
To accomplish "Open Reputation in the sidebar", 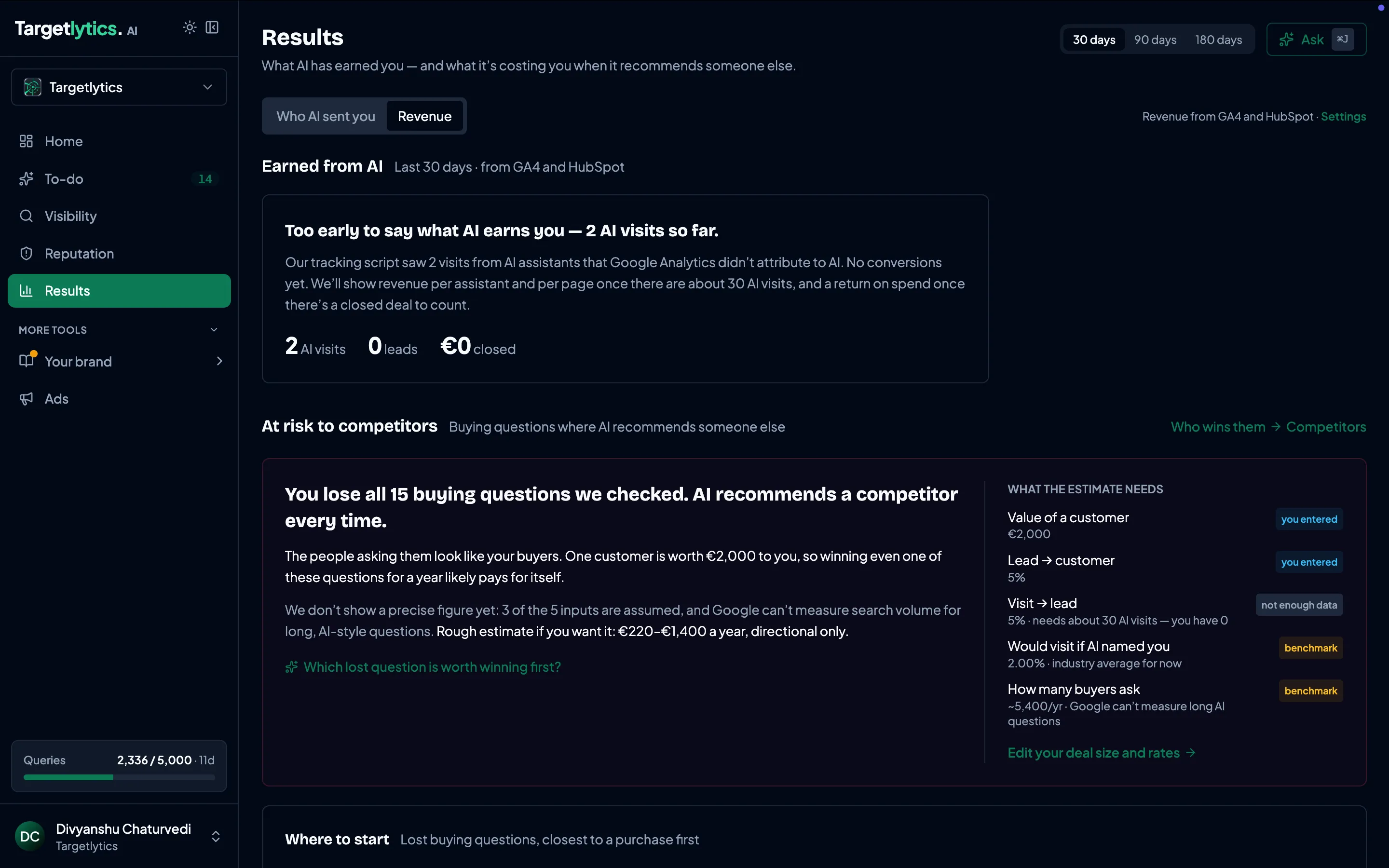I will pyautogui.click(x=119, y=253).
